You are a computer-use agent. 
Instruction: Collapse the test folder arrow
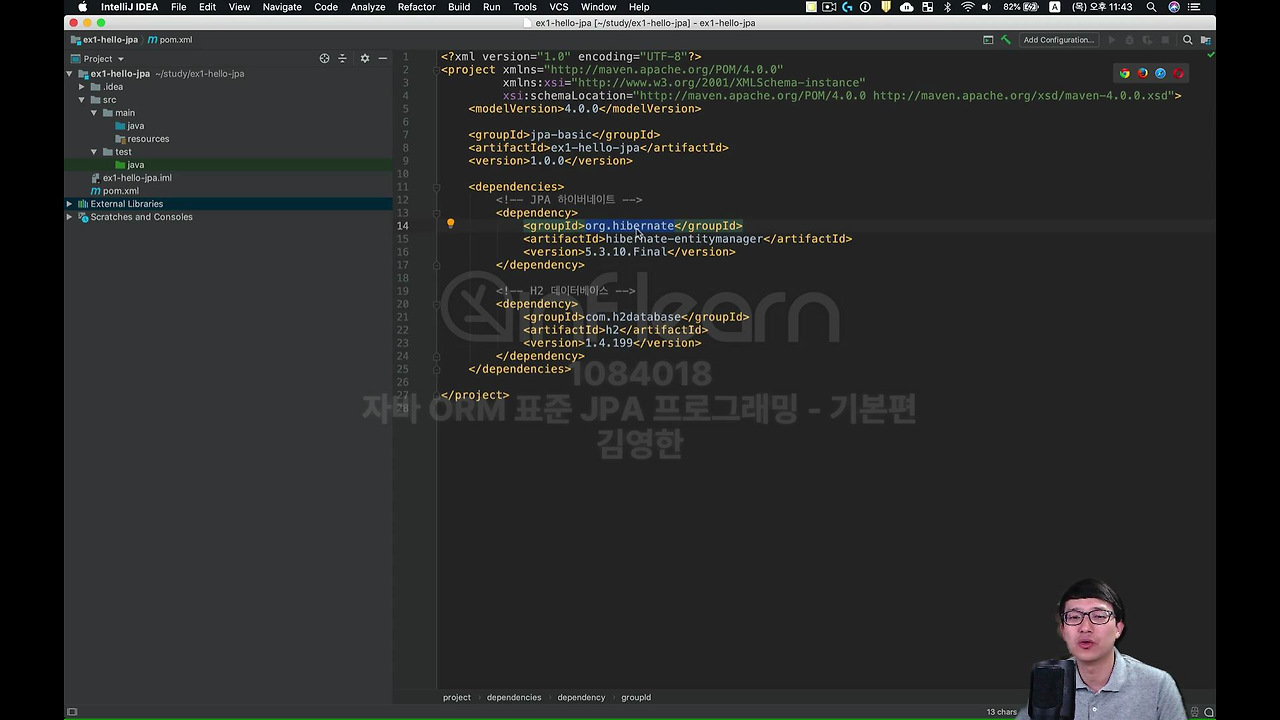tap(94, 152)
